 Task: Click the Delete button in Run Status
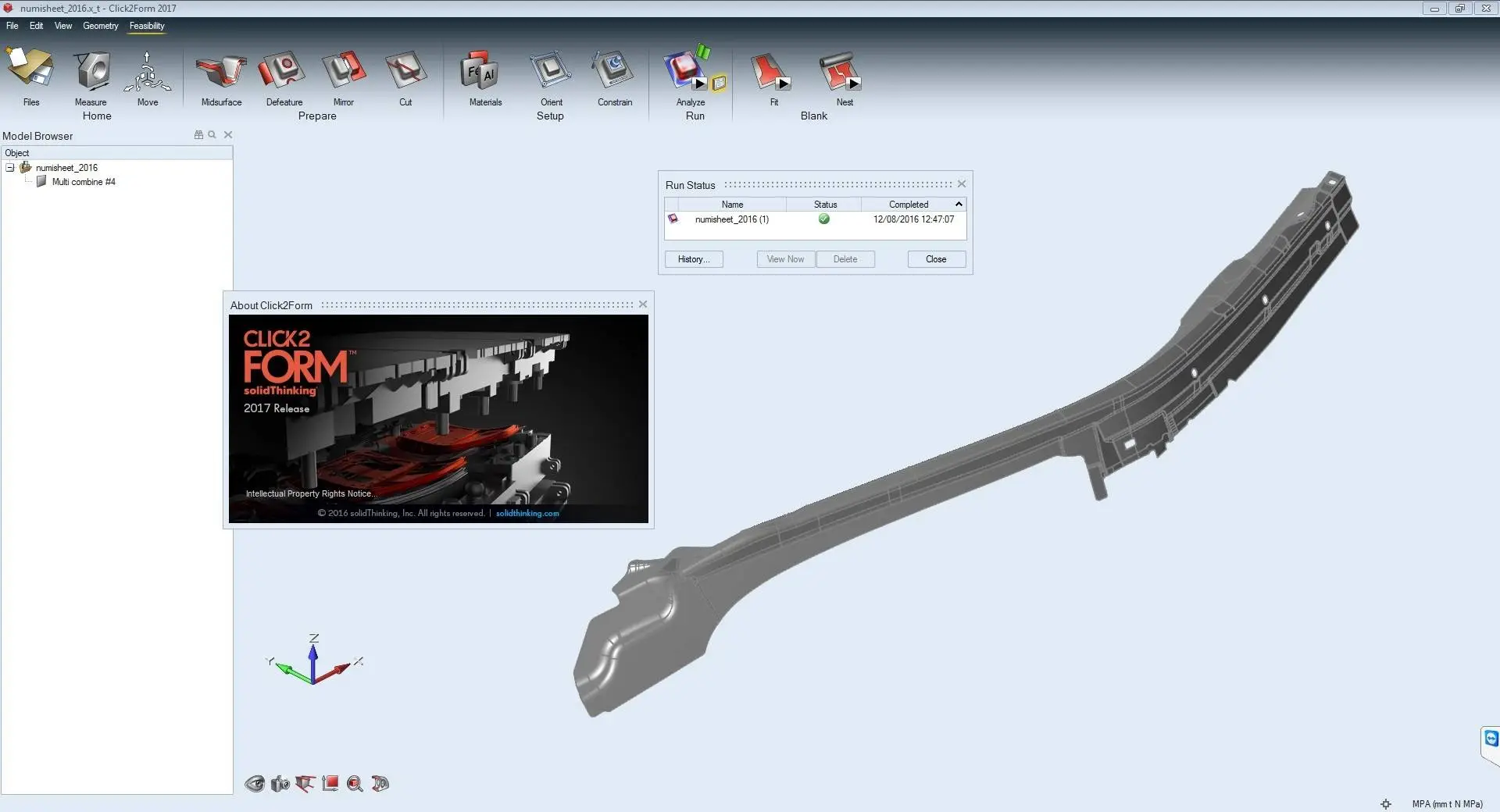click(845, 259)
